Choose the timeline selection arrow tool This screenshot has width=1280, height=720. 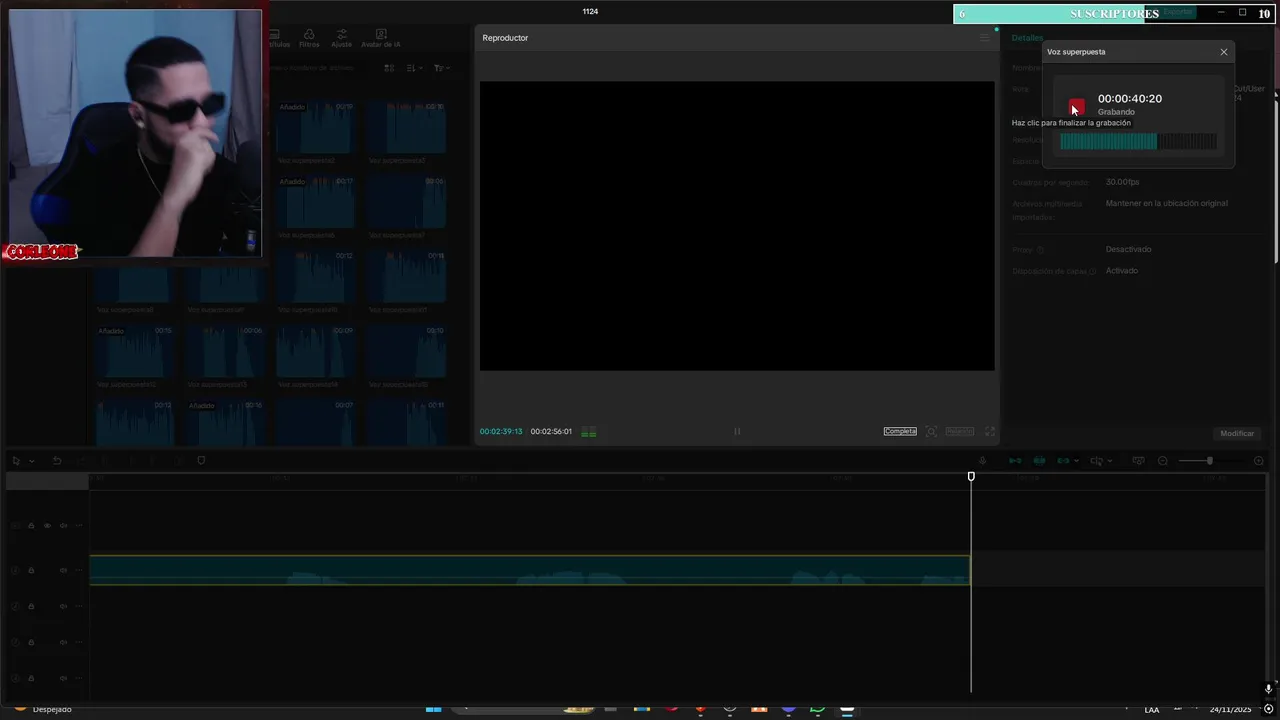(16, 461)
